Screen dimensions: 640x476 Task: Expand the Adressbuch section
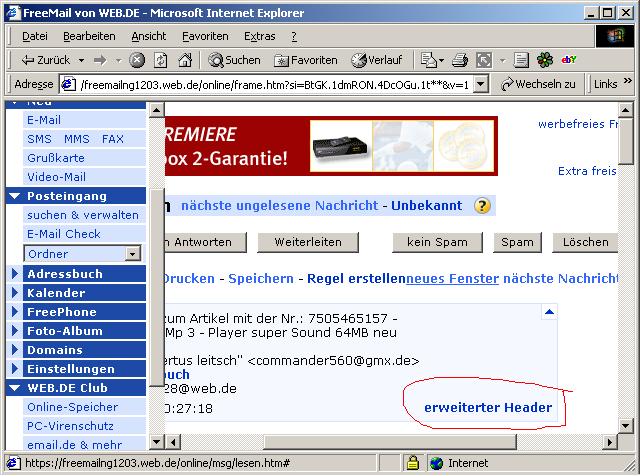15,274
